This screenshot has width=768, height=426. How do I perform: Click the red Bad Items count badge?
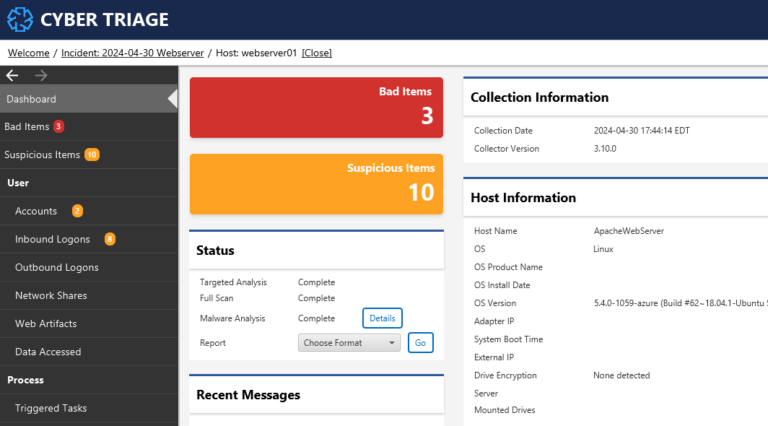pos(58,127)
